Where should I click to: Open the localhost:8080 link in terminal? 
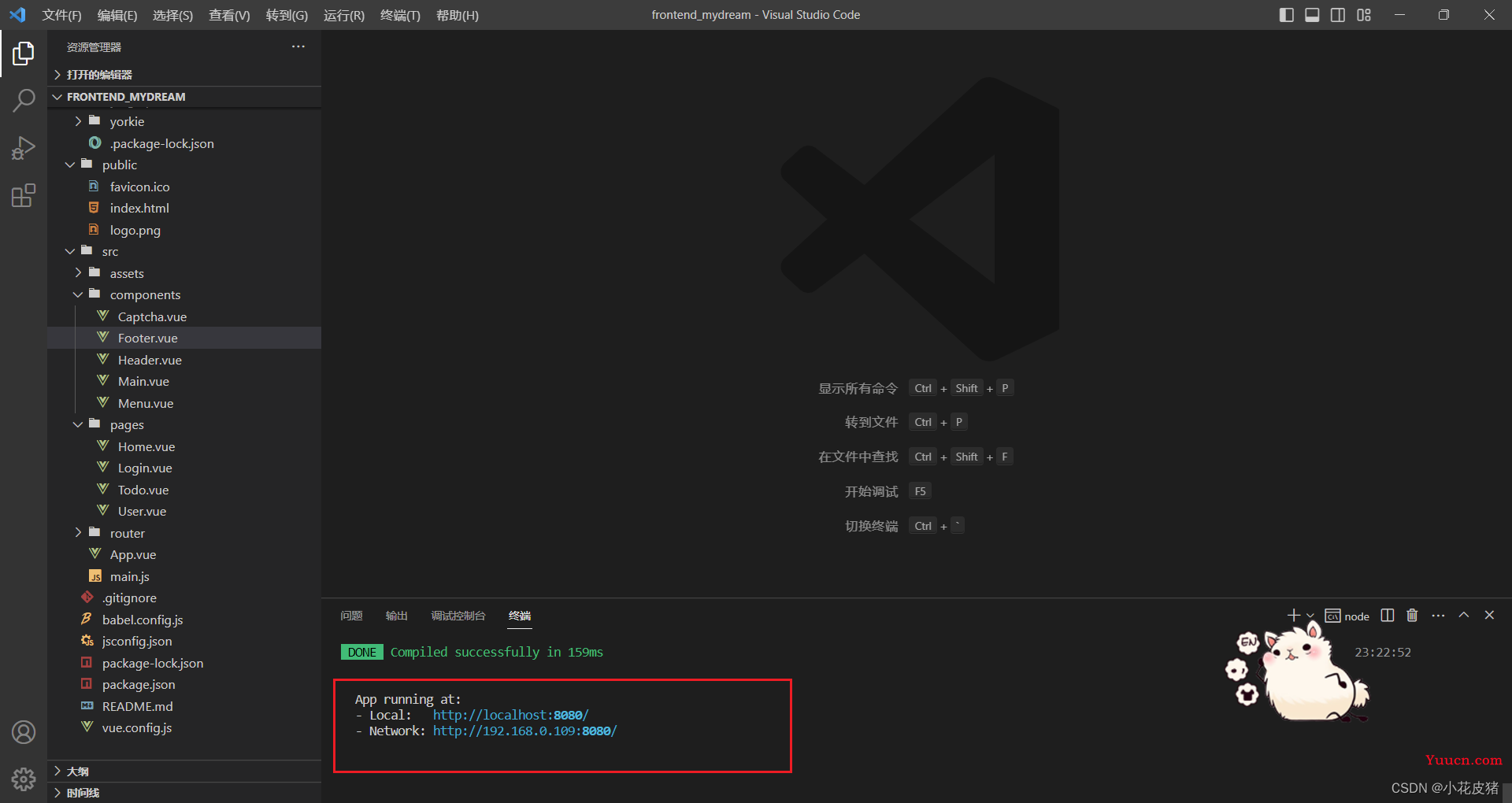pos(510,715)
